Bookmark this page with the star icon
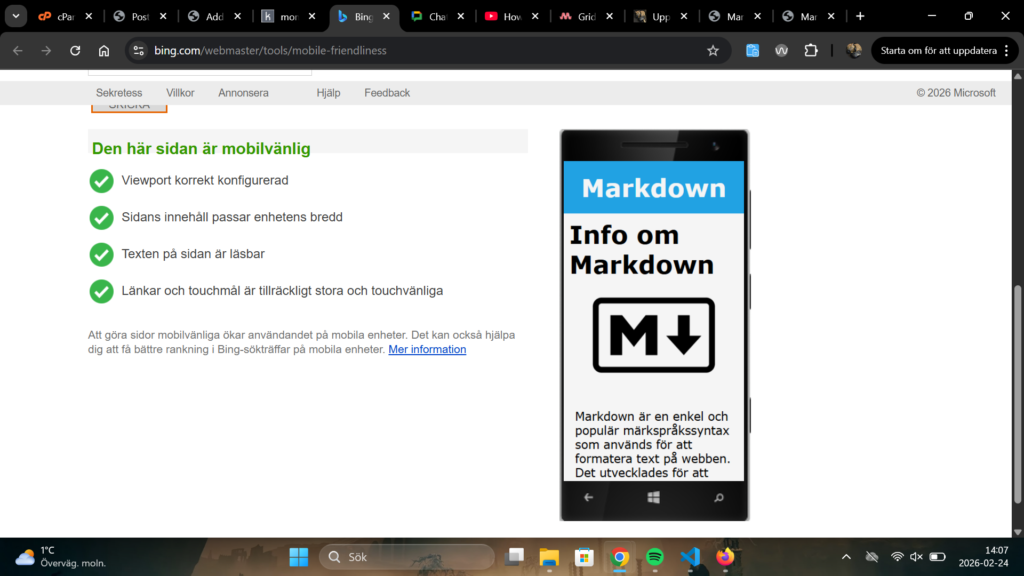This screenshot has width=1024, height=576. pos(713,51)
